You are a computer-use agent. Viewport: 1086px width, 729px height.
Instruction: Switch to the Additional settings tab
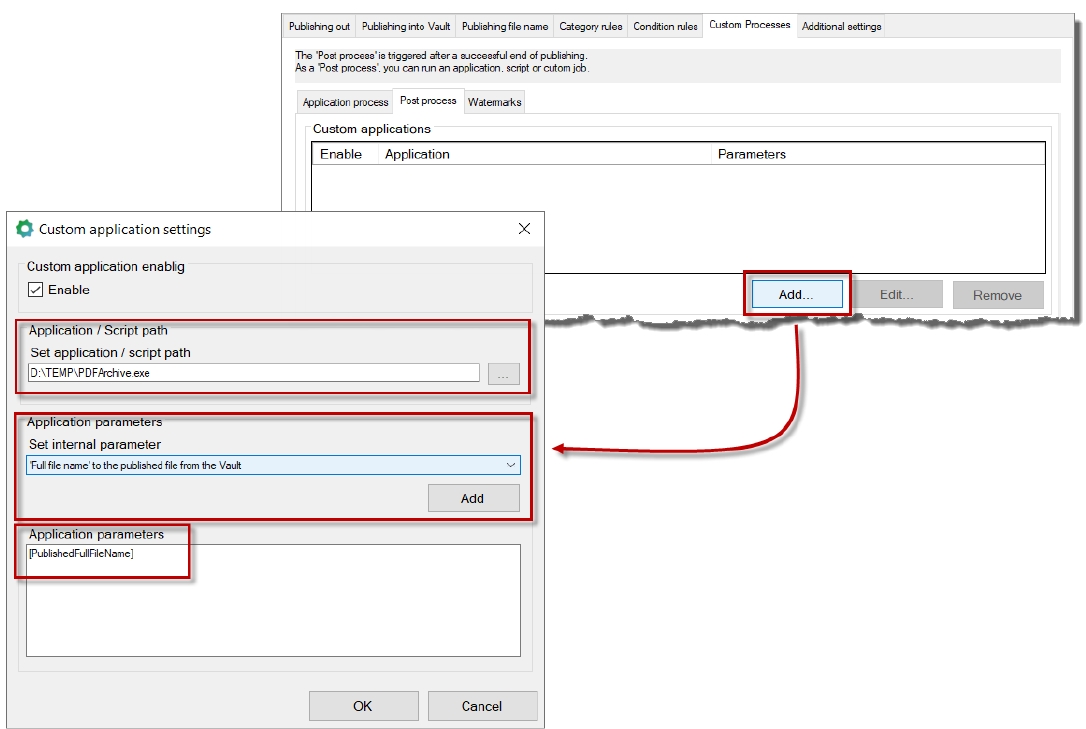click(x=841, y=27)
